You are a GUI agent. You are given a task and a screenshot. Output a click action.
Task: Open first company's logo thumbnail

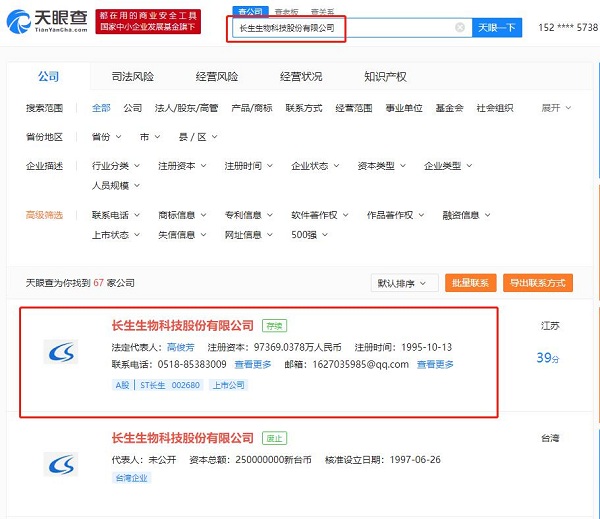(x=61, y=352)
